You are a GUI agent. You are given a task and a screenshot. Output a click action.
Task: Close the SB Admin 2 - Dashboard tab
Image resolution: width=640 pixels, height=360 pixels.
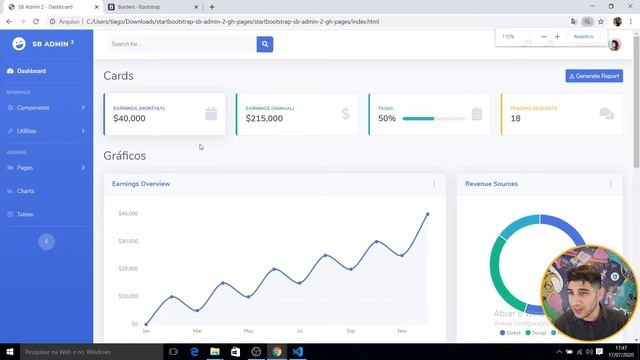click(x=96, y=7)
